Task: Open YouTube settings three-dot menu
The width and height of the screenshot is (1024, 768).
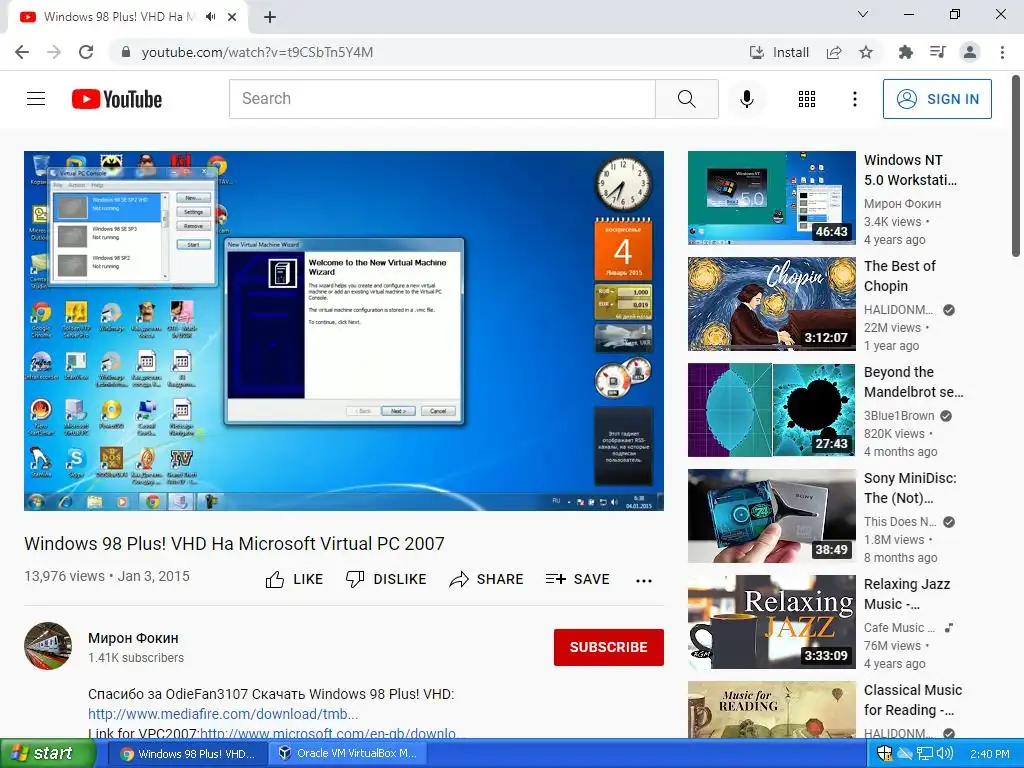Action: 854,99
